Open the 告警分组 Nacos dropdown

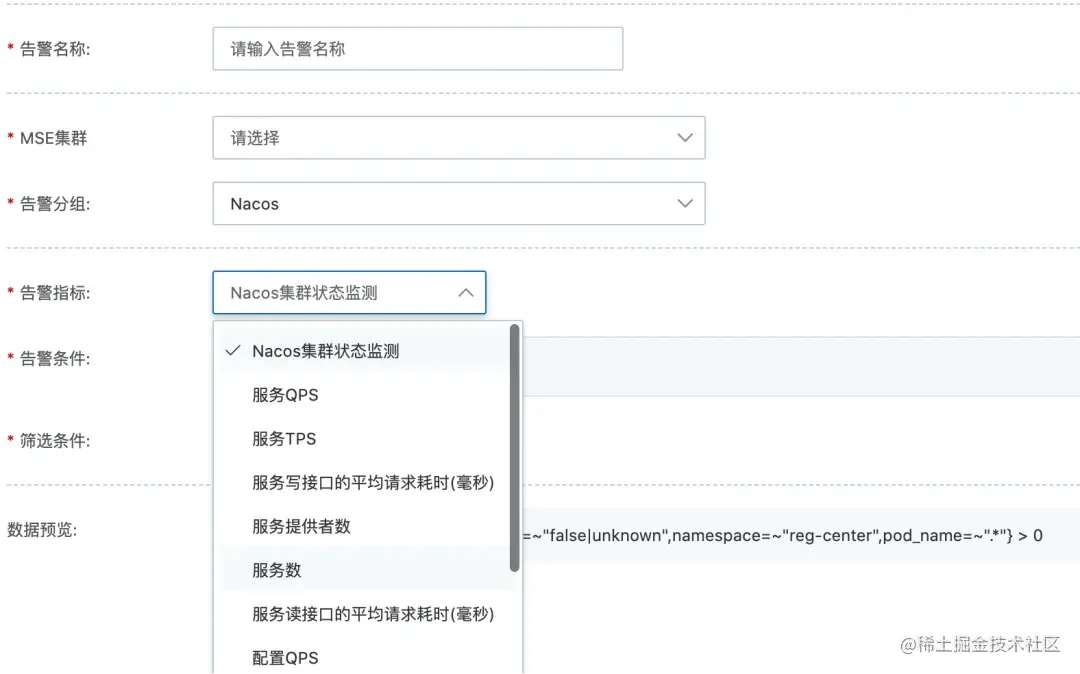[459, 204]
